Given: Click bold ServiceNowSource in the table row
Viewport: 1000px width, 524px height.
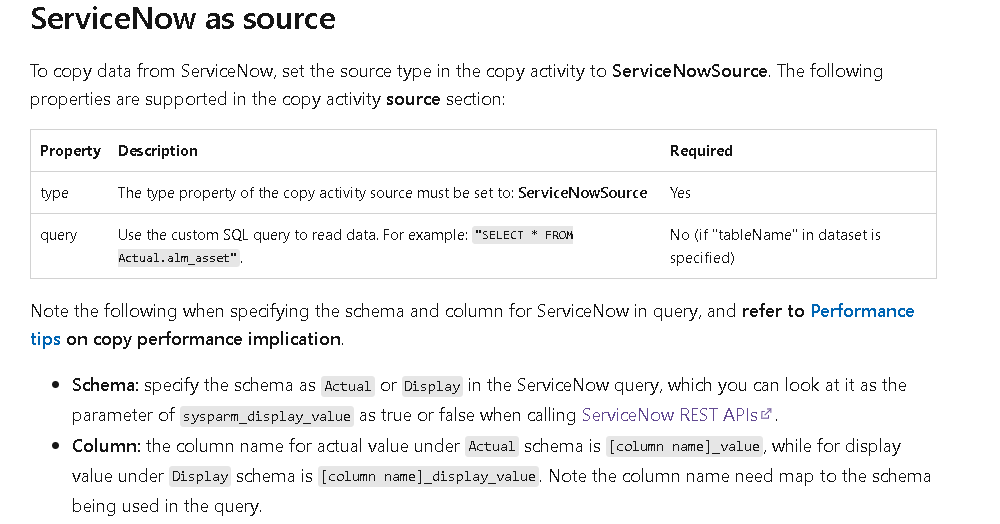Looking at the screenshot, I should [x=582, y=193].
